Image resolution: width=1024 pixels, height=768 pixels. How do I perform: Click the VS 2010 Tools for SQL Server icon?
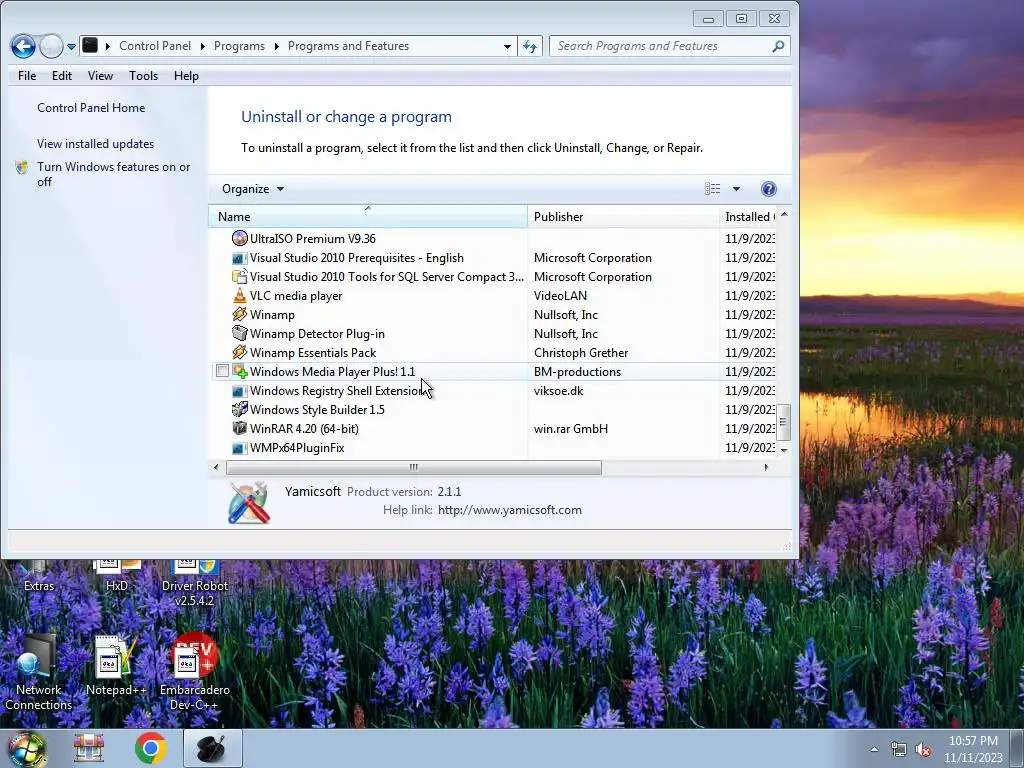240,277
